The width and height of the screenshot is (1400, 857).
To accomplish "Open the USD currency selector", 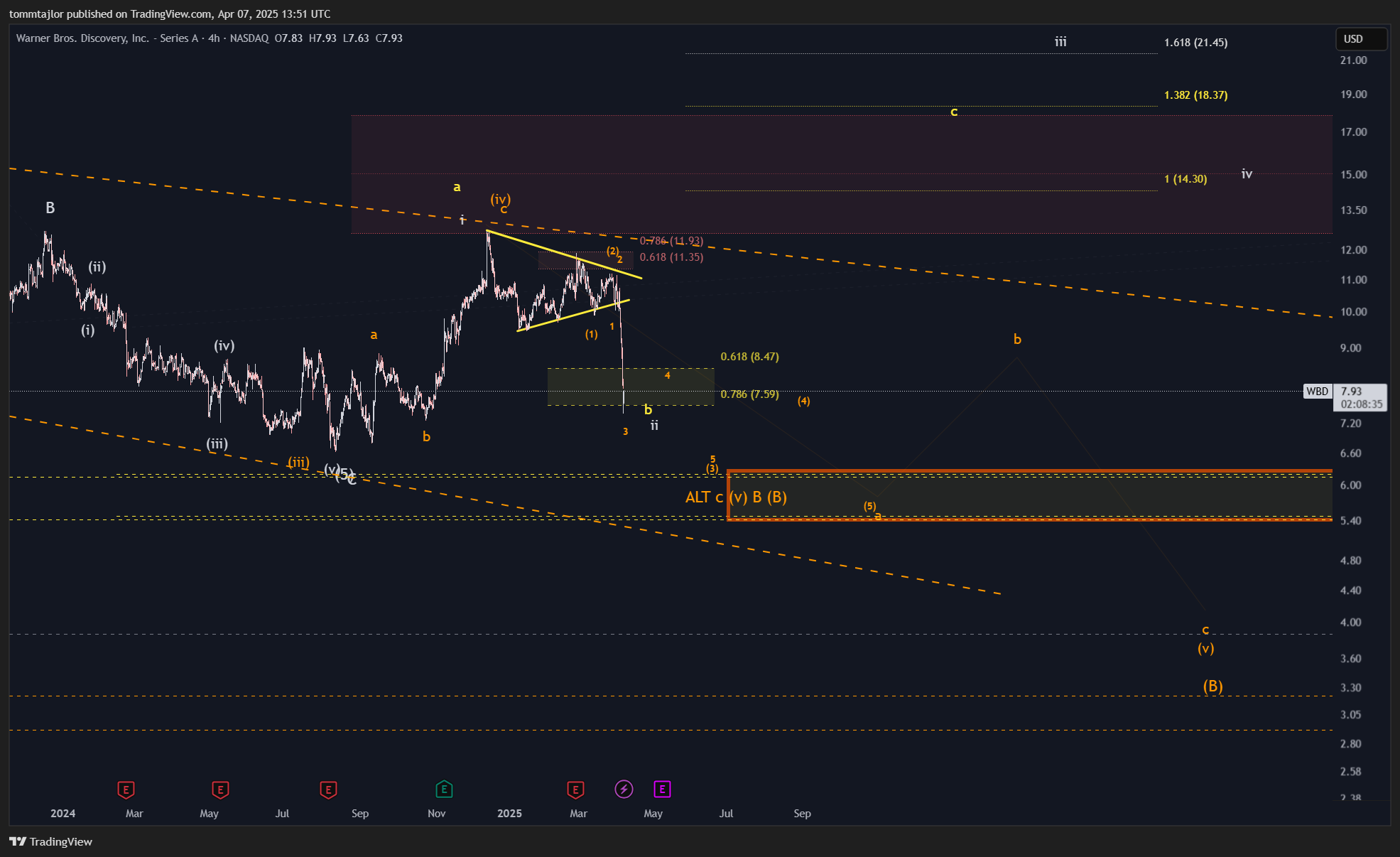I will tap(1361, 39).
